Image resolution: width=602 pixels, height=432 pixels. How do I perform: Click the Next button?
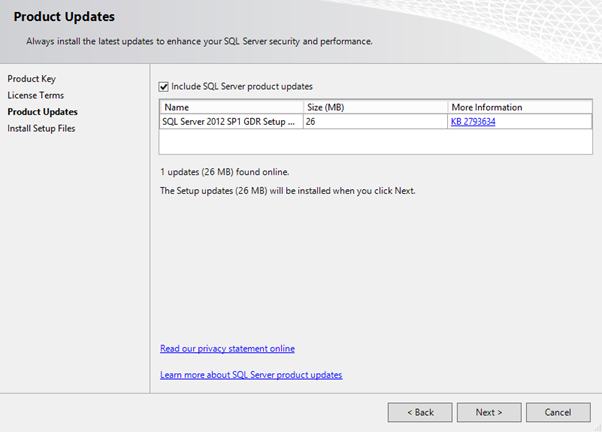(x=488, y=411)
